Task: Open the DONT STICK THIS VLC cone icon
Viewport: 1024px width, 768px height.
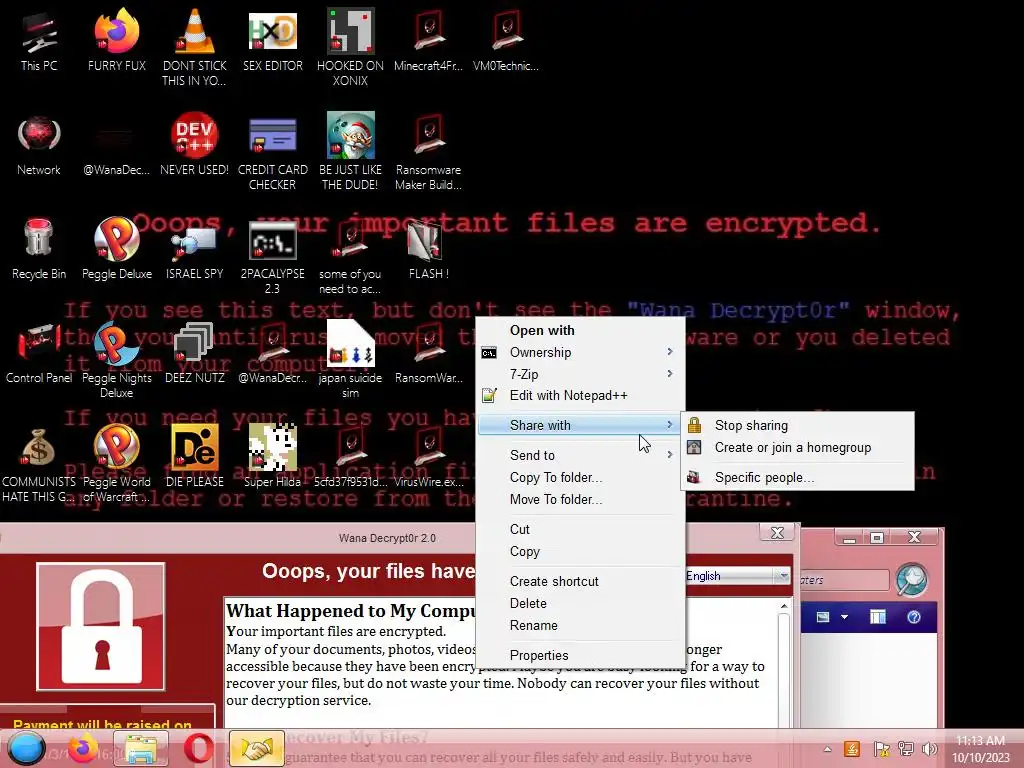Action: point(194,47)
